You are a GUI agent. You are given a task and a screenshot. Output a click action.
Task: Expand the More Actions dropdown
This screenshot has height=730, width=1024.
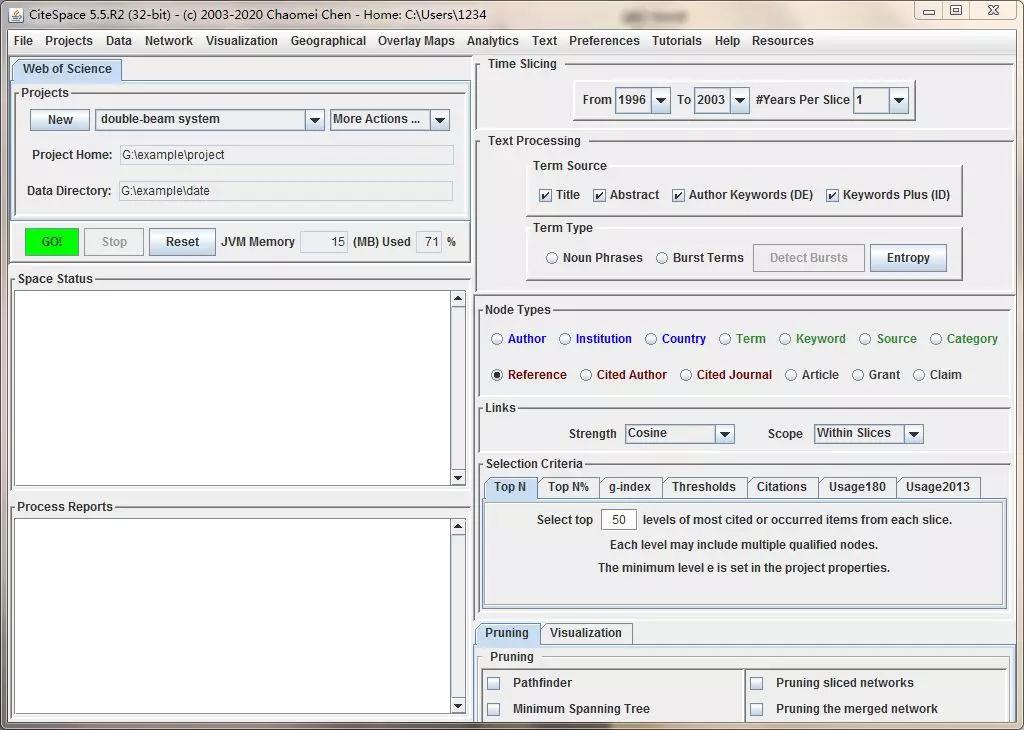click(440, 119)
